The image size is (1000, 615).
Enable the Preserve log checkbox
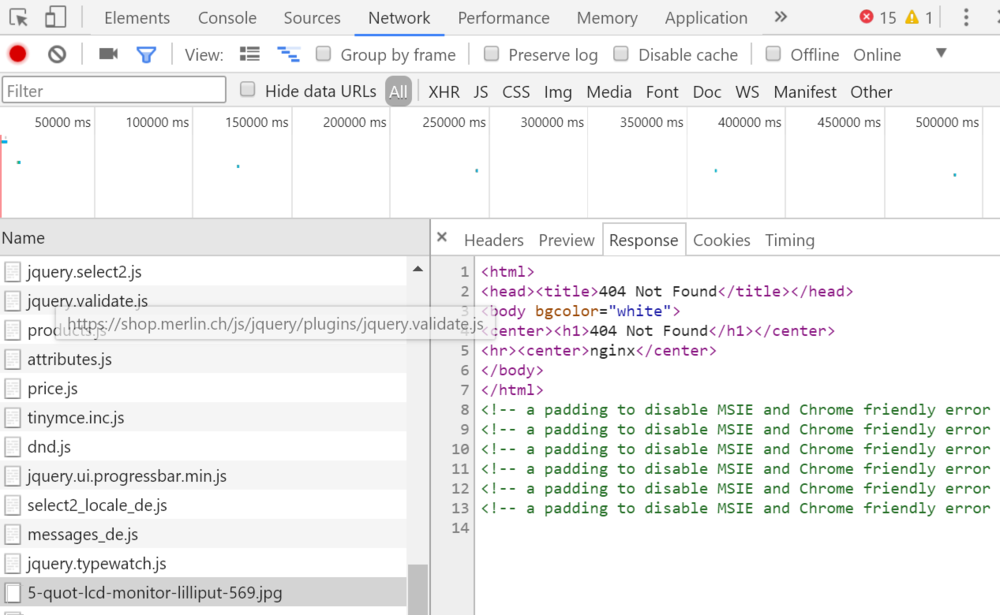coord(492,54)
